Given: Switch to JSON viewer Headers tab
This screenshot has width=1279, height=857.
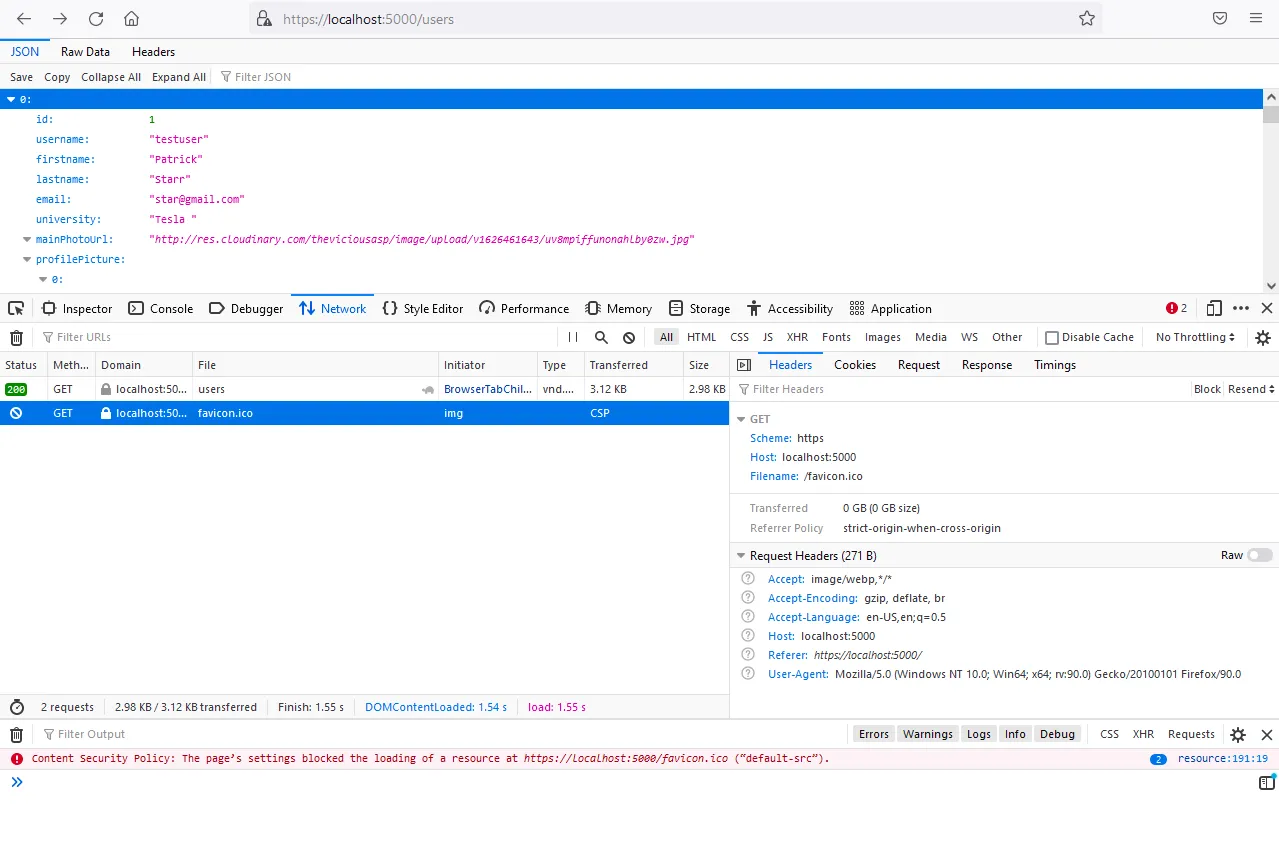Looking at the screenshot, I should coord(153,52).
